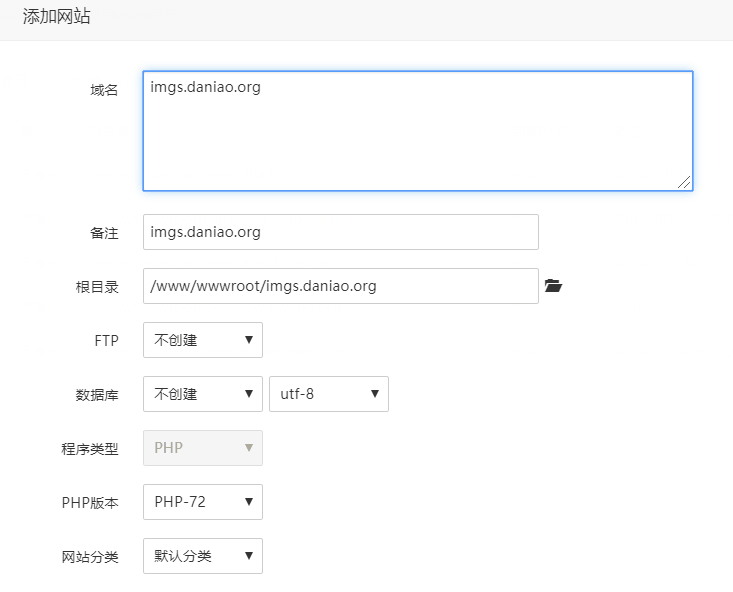Click the 备注 field label

(x=104, y=233)
